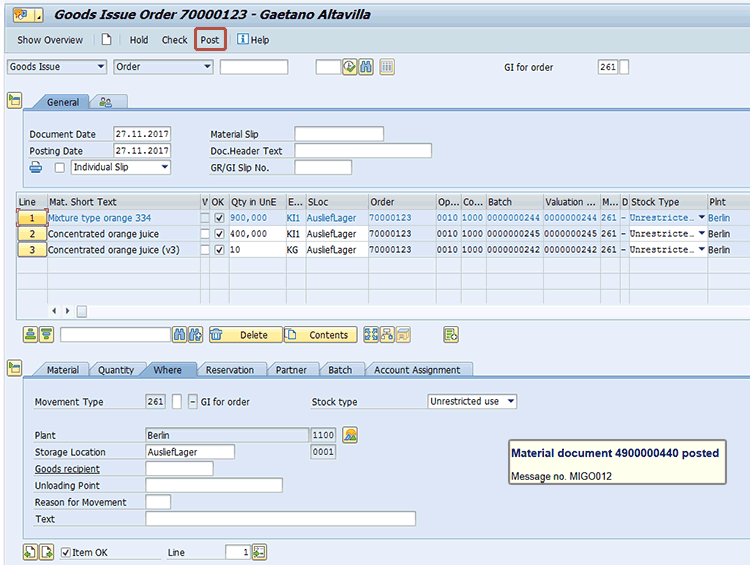Image resolution: width=750 pixels, height=565 pixels.
Task: Click the Contents button under the item table
Action: (319, 335)
